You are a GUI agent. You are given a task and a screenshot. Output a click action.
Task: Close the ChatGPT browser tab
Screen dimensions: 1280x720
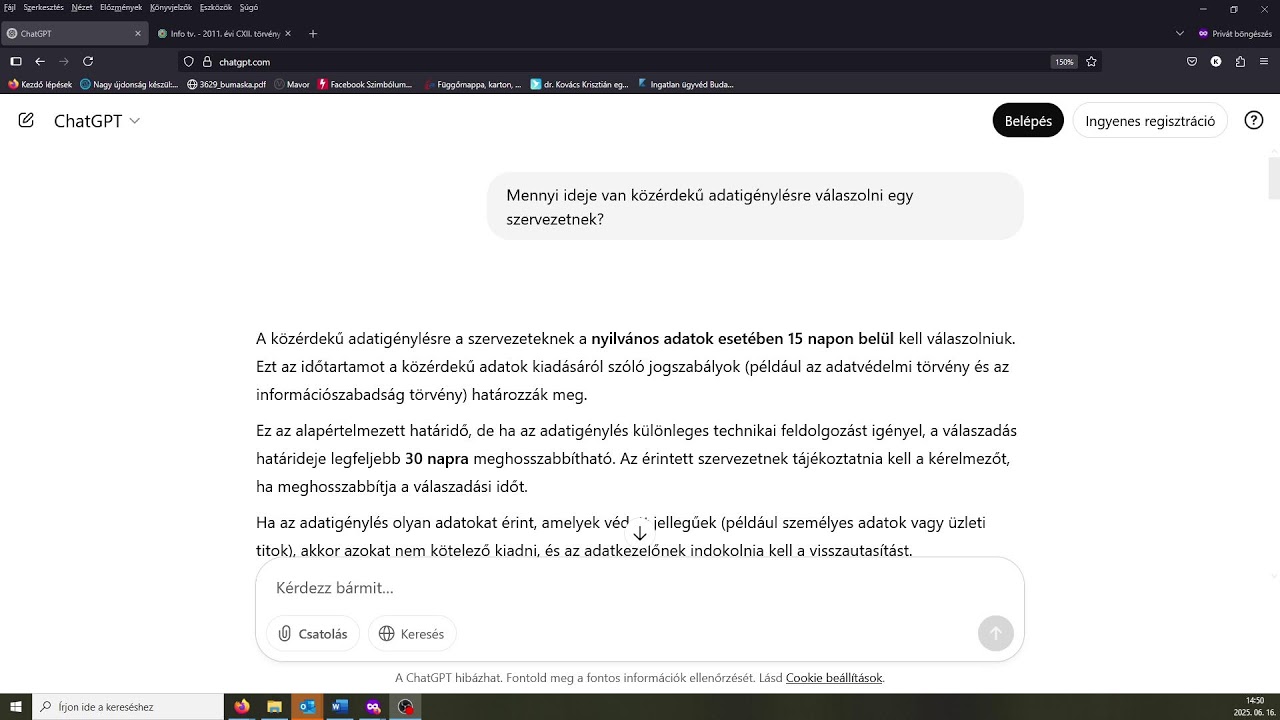click(x=138, y=33)
